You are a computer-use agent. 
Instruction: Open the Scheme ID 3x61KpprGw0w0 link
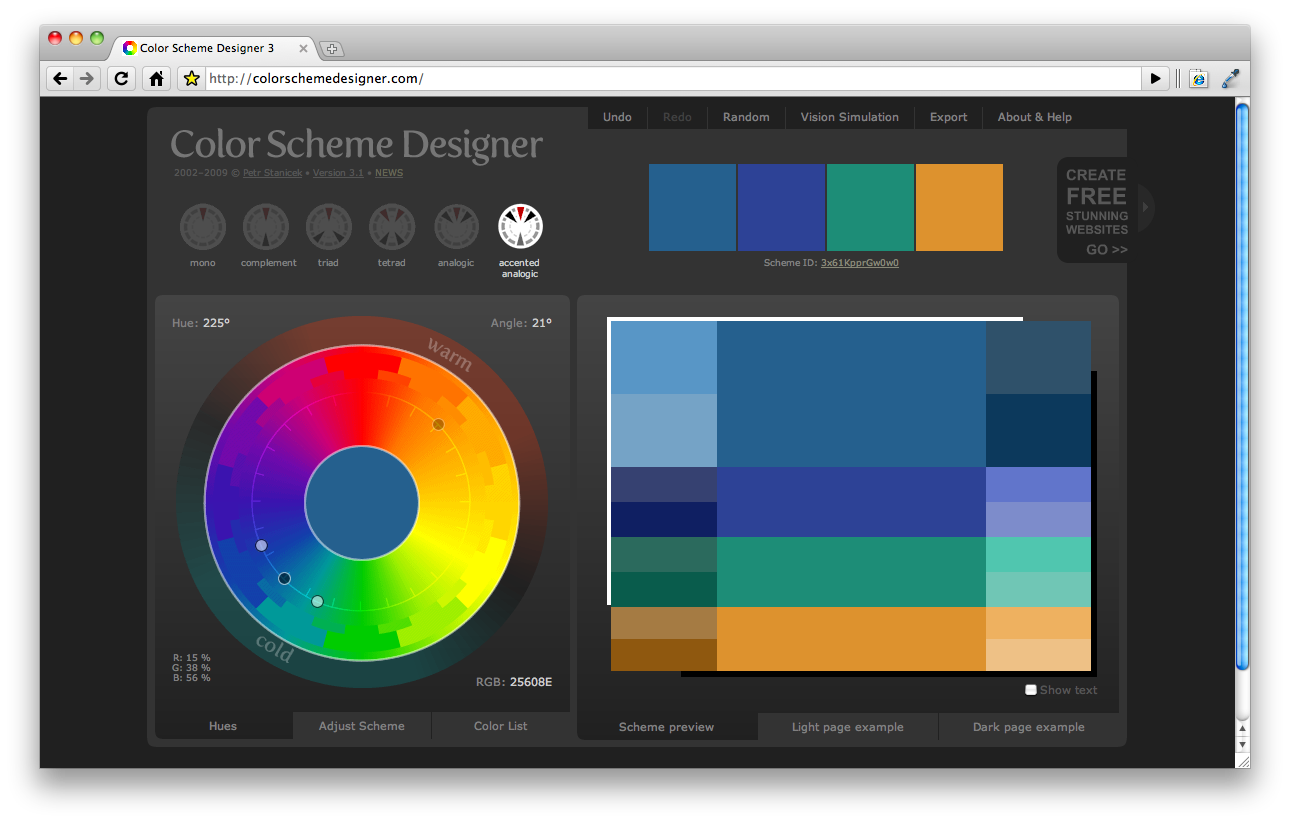[x=860, y=263]
